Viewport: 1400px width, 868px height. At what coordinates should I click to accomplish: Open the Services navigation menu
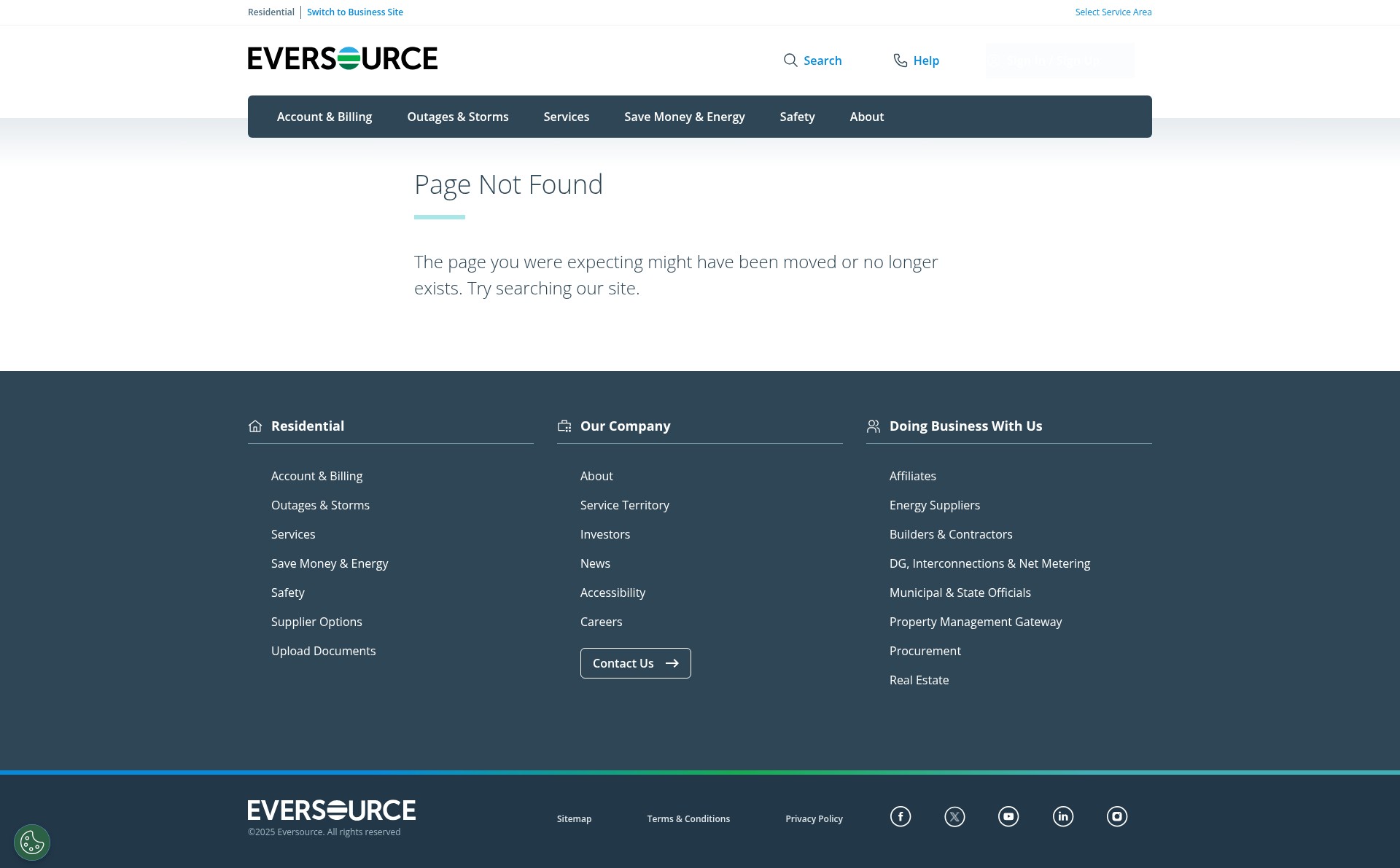tap(567, 117)
